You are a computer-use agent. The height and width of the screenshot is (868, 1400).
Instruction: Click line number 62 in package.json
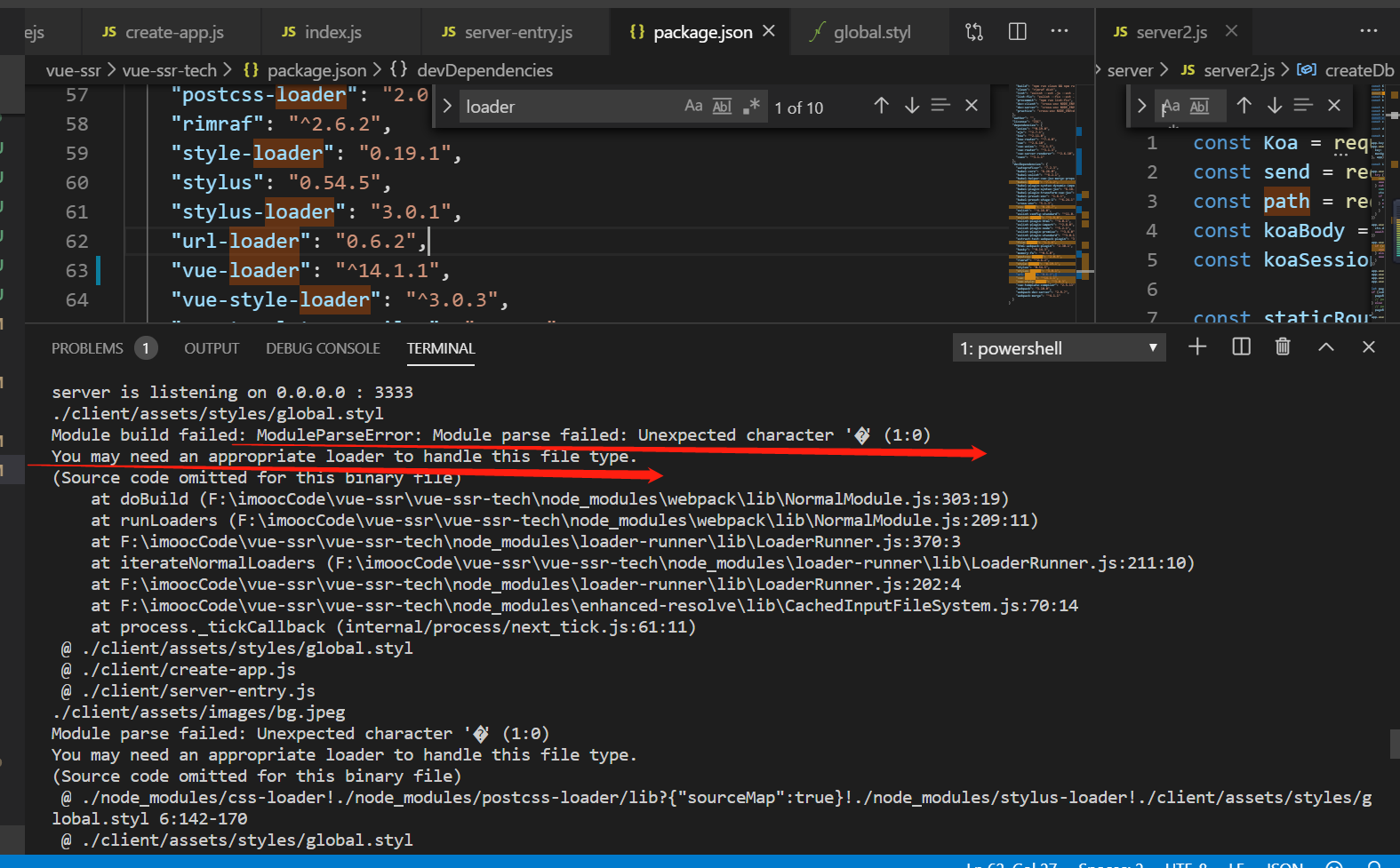click(76, 241)
